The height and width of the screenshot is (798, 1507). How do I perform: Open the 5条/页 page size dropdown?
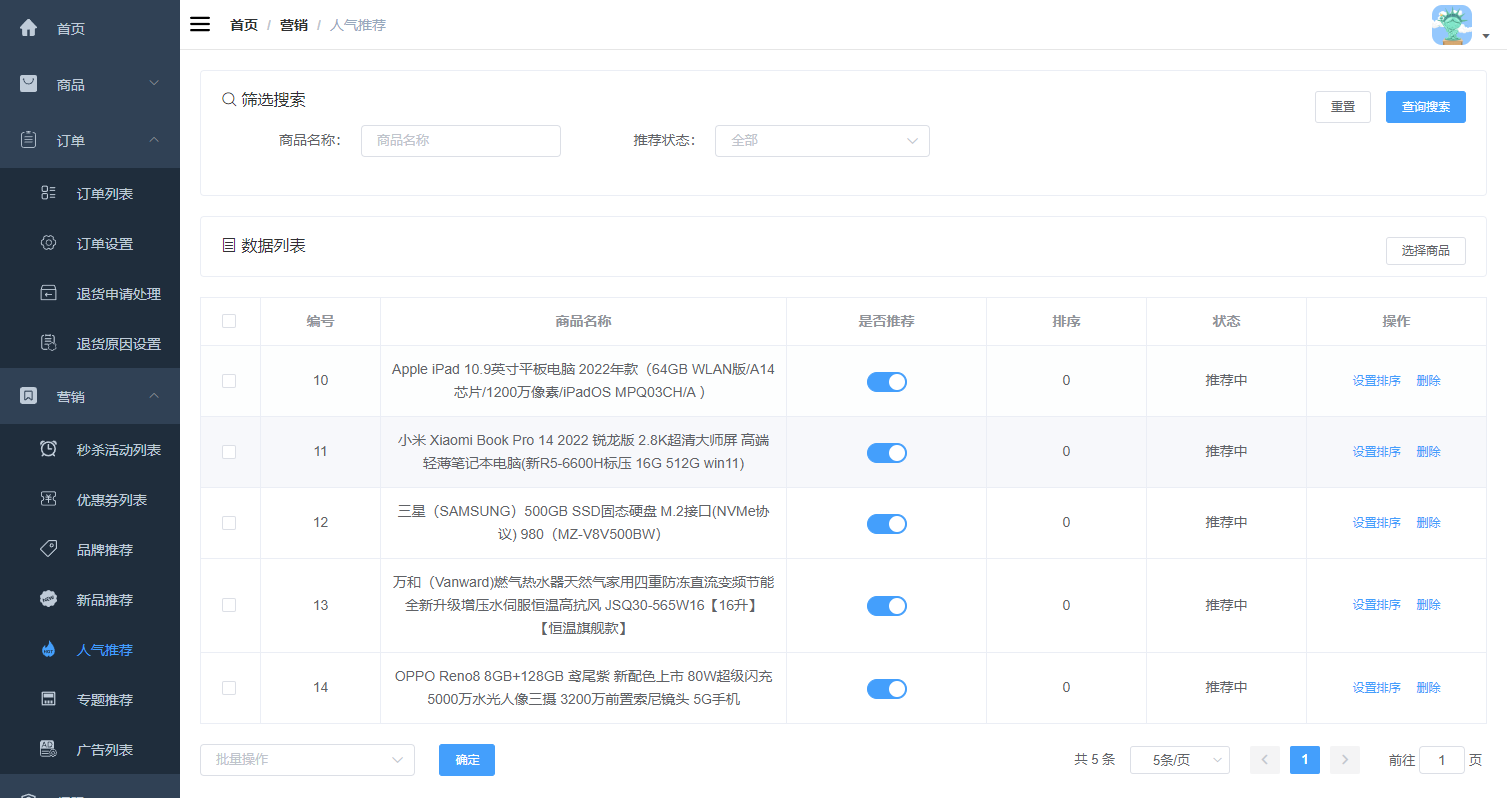click(x=1180, y=760)
